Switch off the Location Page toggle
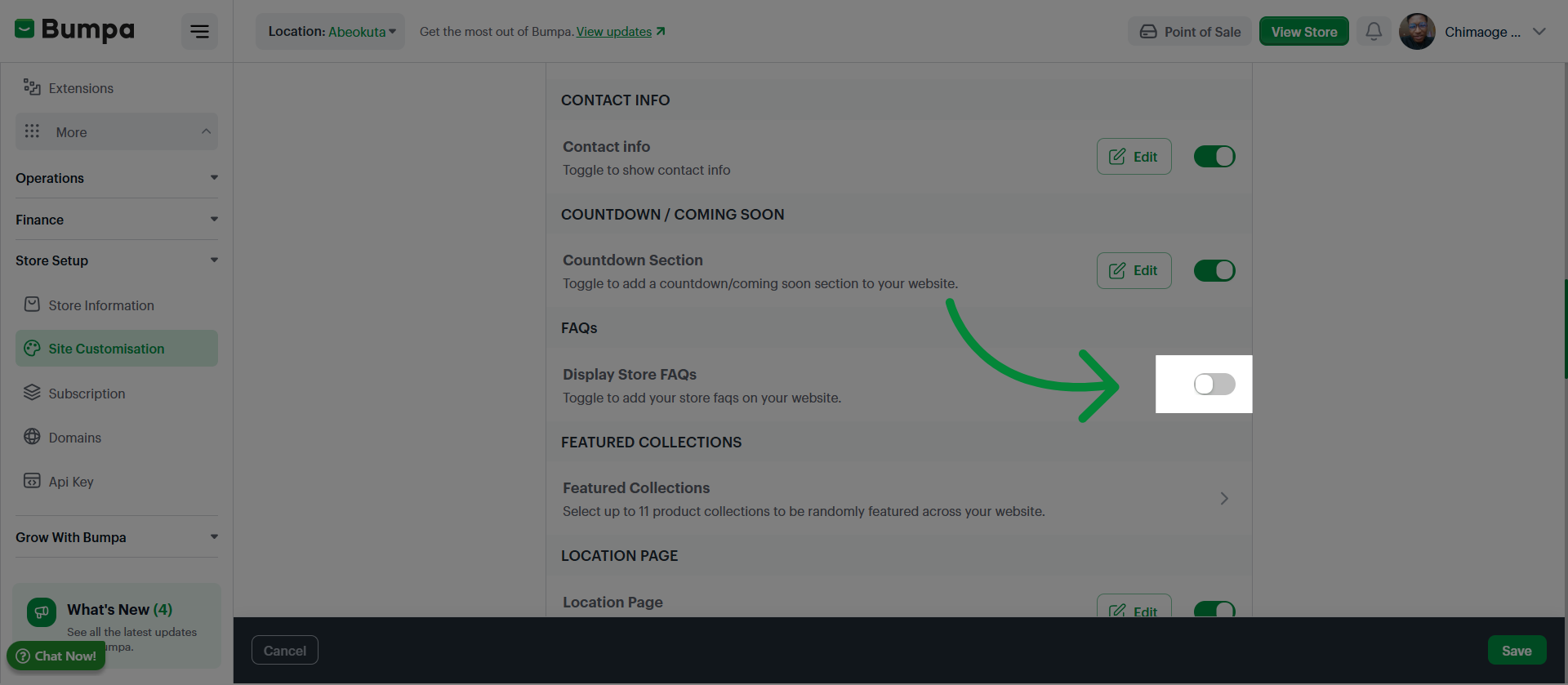1568x685 pixels. pos(1214,609)
